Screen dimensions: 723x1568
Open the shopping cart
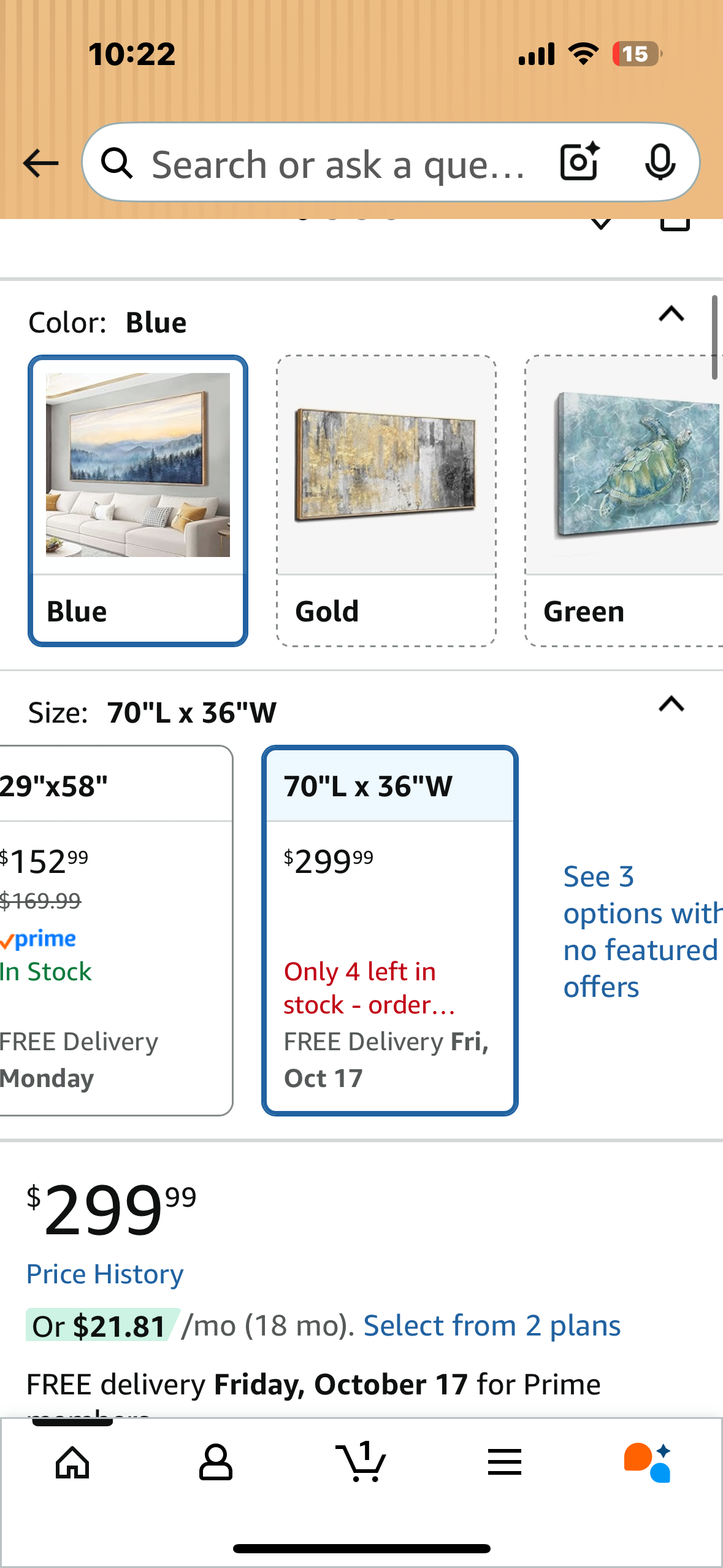(361, 1462)
